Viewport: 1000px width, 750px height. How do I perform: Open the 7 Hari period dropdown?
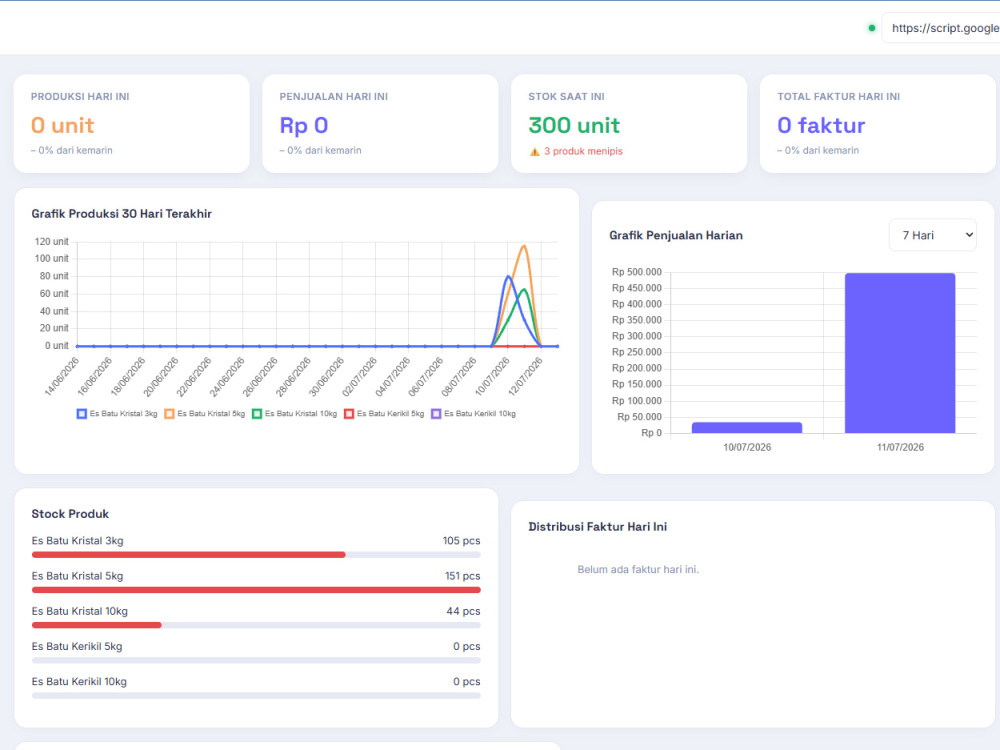tap(932, 235)
